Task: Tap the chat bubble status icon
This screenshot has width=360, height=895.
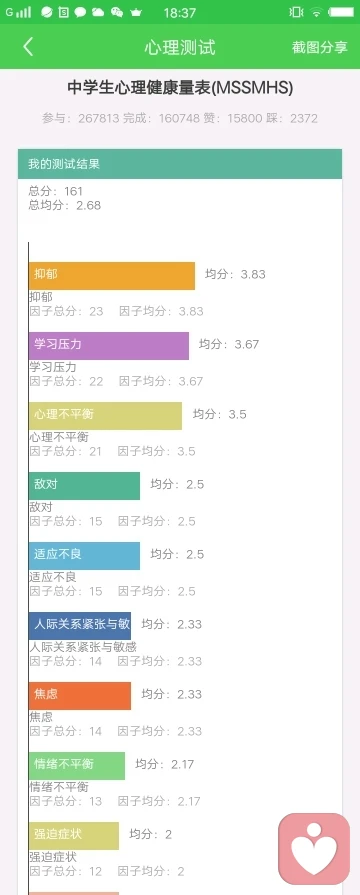Action: 80,12
